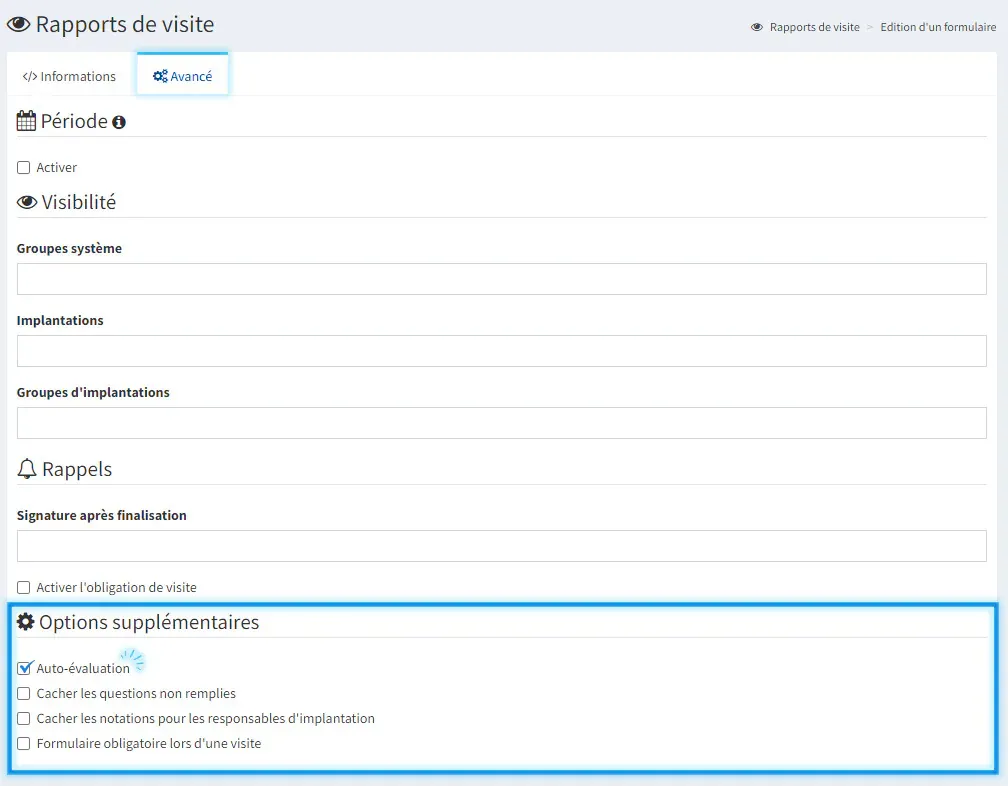The width and height of the screenshot is (1008, 786).
Task: Enable Cacher les notations pour les responsables d'implantation
Action: pos(24,719)
